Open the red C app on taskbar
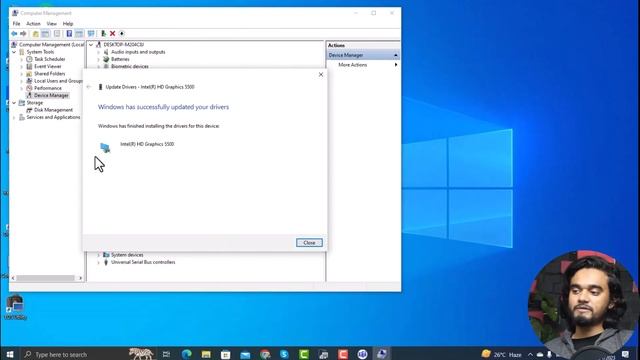This screenshot has height=360, width=640. tap(343, 354)
